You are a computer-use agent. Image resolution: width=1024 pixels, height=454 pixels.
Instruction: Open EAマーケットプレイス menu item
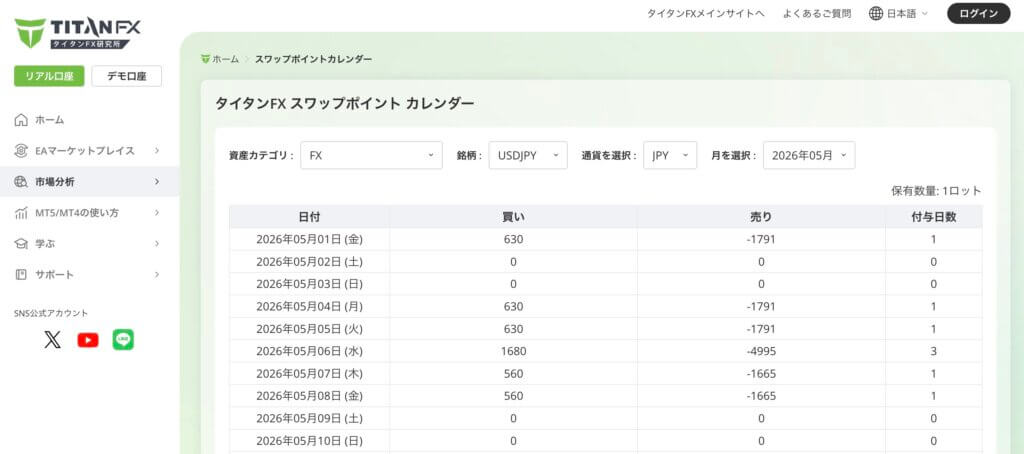pos(88,151)
